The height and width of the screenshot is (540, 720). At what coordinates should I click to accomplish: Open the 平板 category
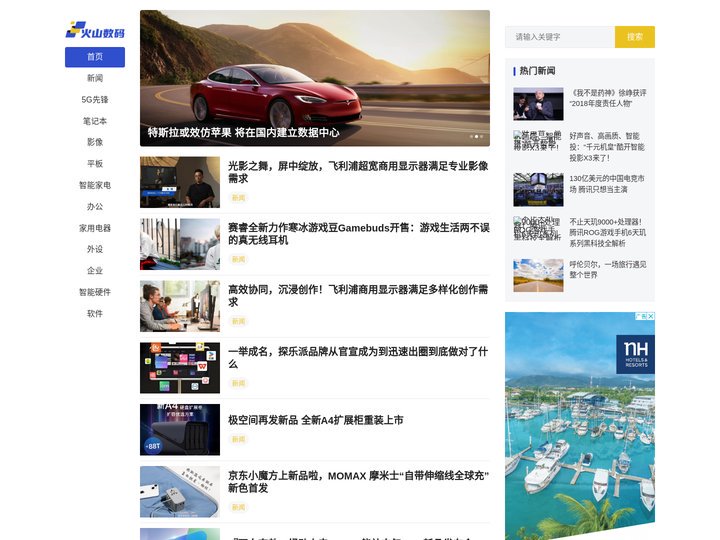95,163
